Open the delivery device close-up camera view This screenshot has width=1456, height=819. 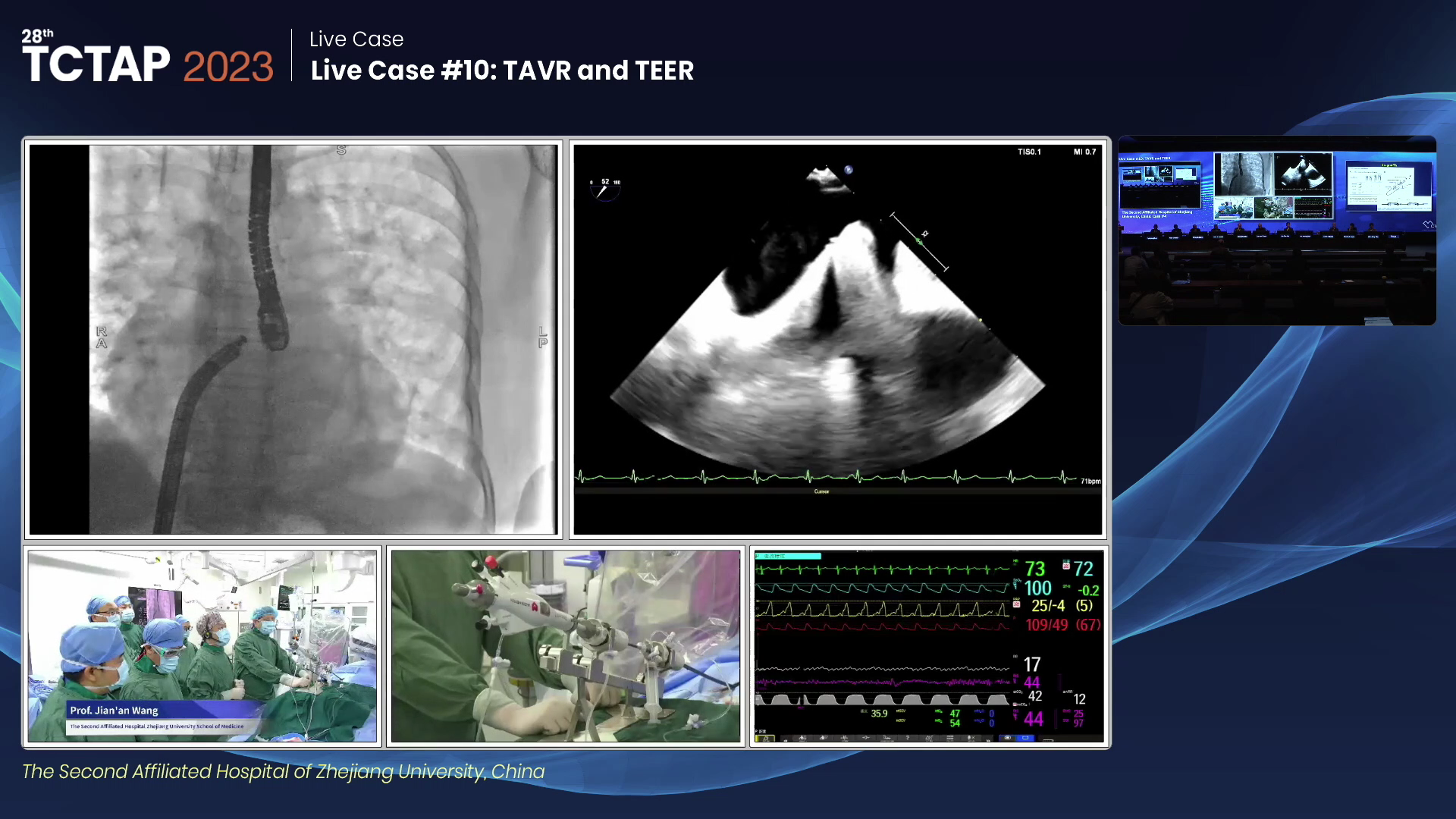point(566,646)
